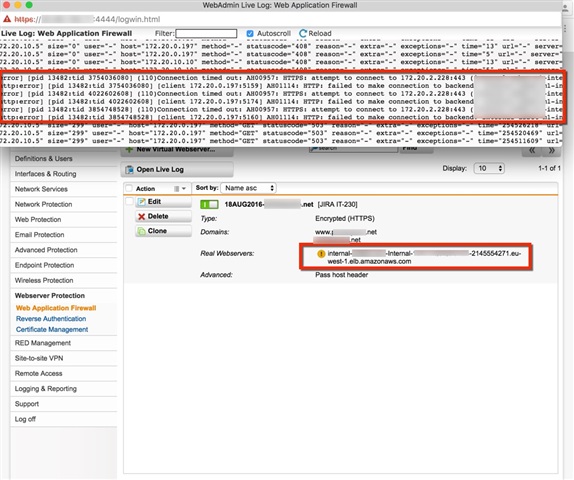The image size is (574, 480).
Task: Check the select-all Action checkbox
Action: [129, 188]
